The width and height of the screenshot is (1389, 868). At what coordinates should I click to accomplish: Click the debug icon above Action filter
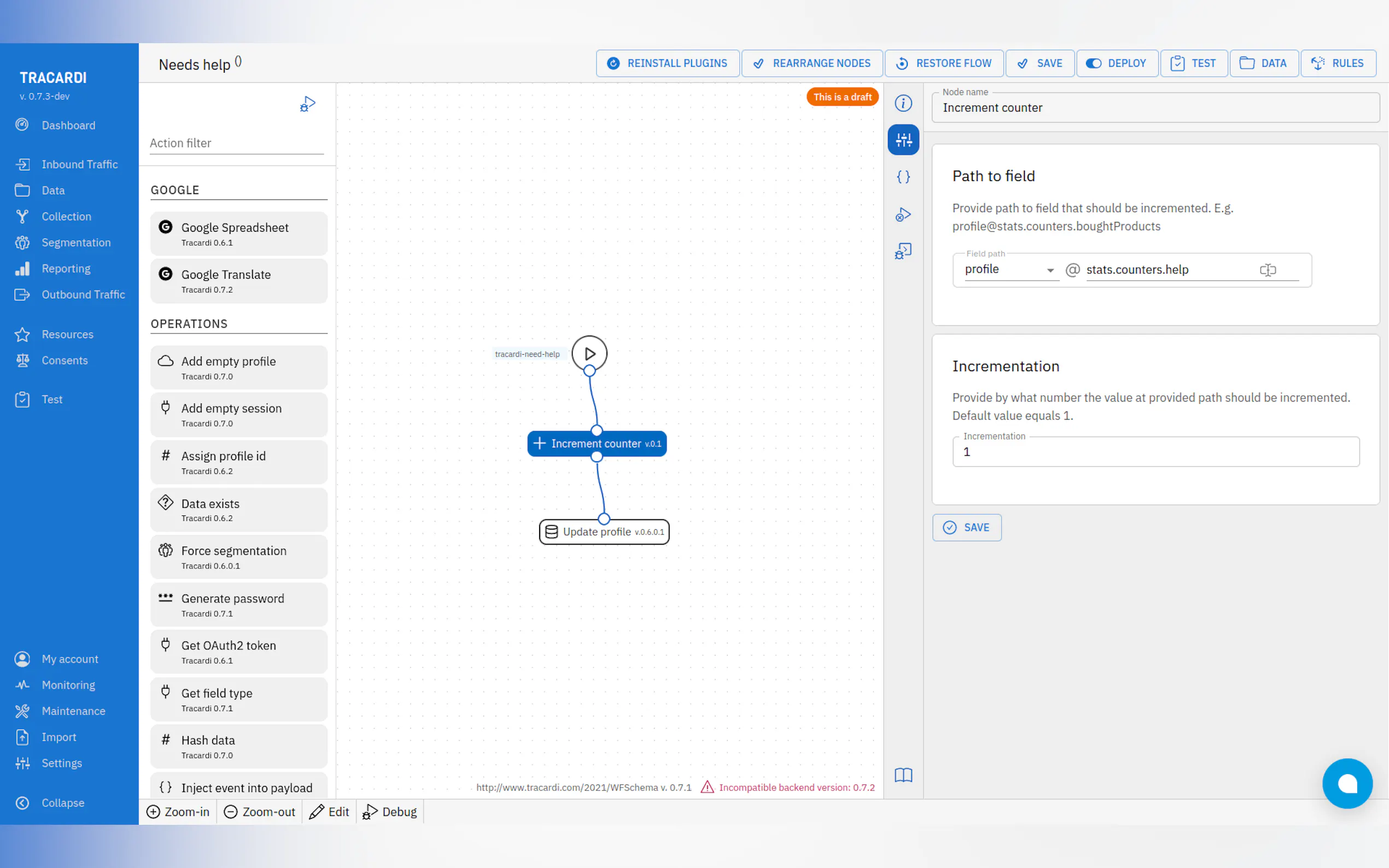[308, 104]
